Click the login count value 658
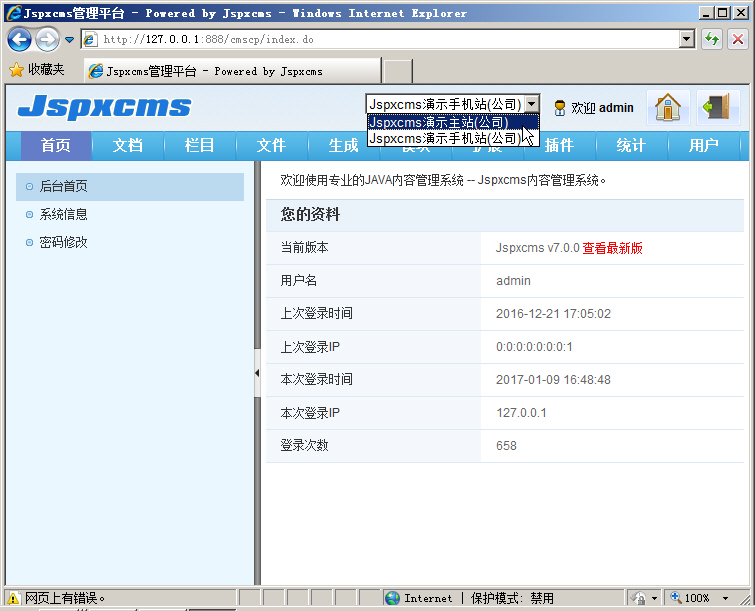Viewport: 755px width, 611px height. click(506, 446)
